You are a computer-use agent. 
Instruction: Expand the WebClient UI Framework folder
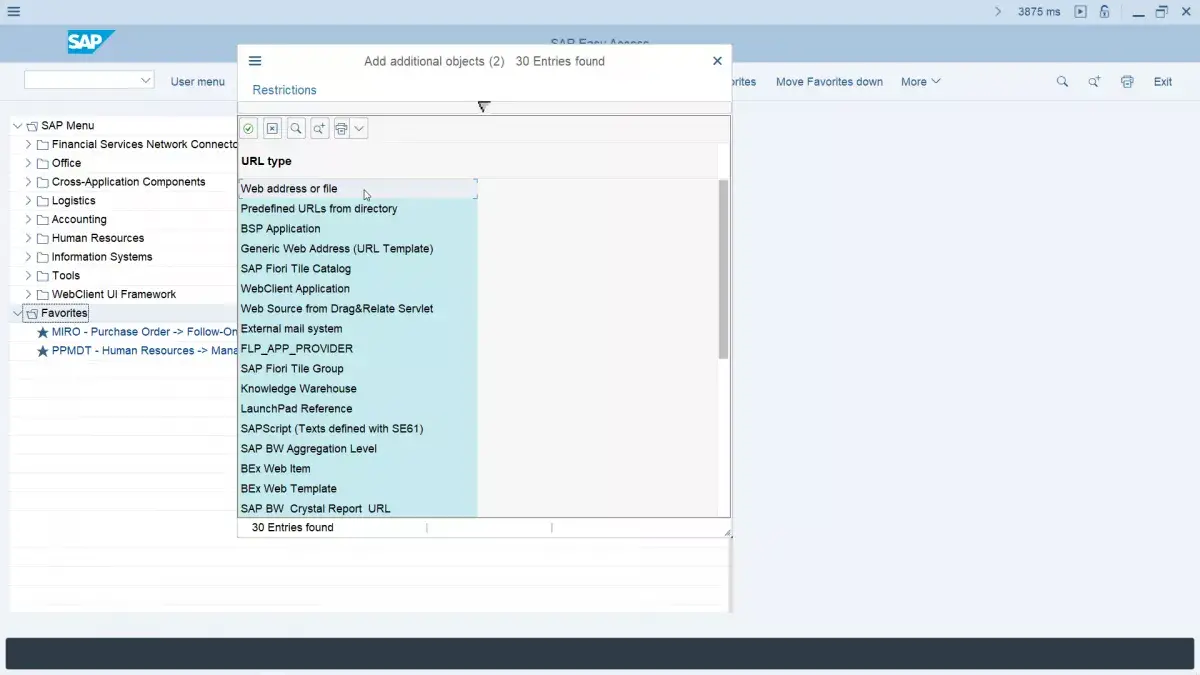[x=28, y=294]
